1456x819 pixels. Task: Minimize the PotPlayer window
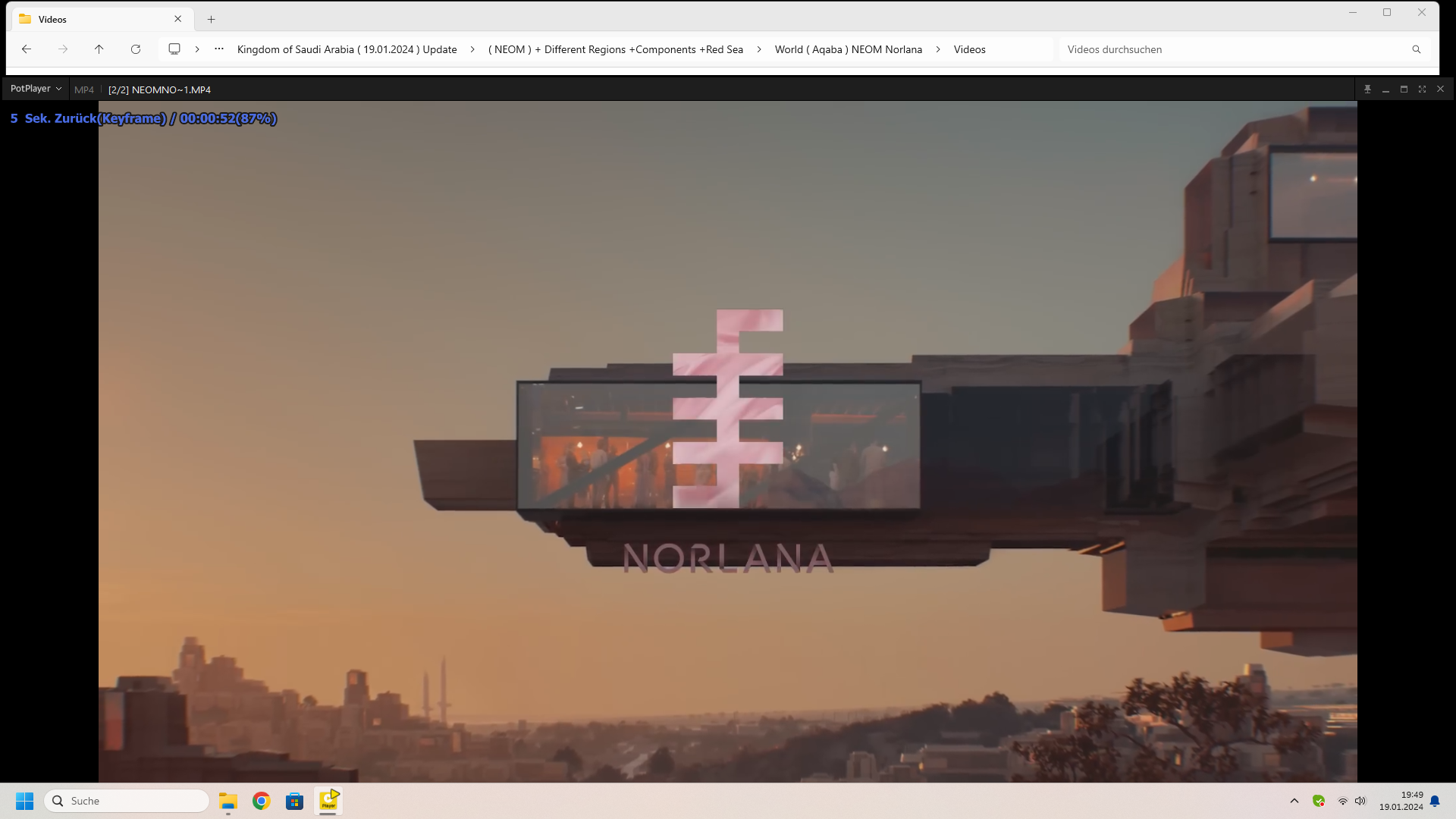pos(1385,89)
